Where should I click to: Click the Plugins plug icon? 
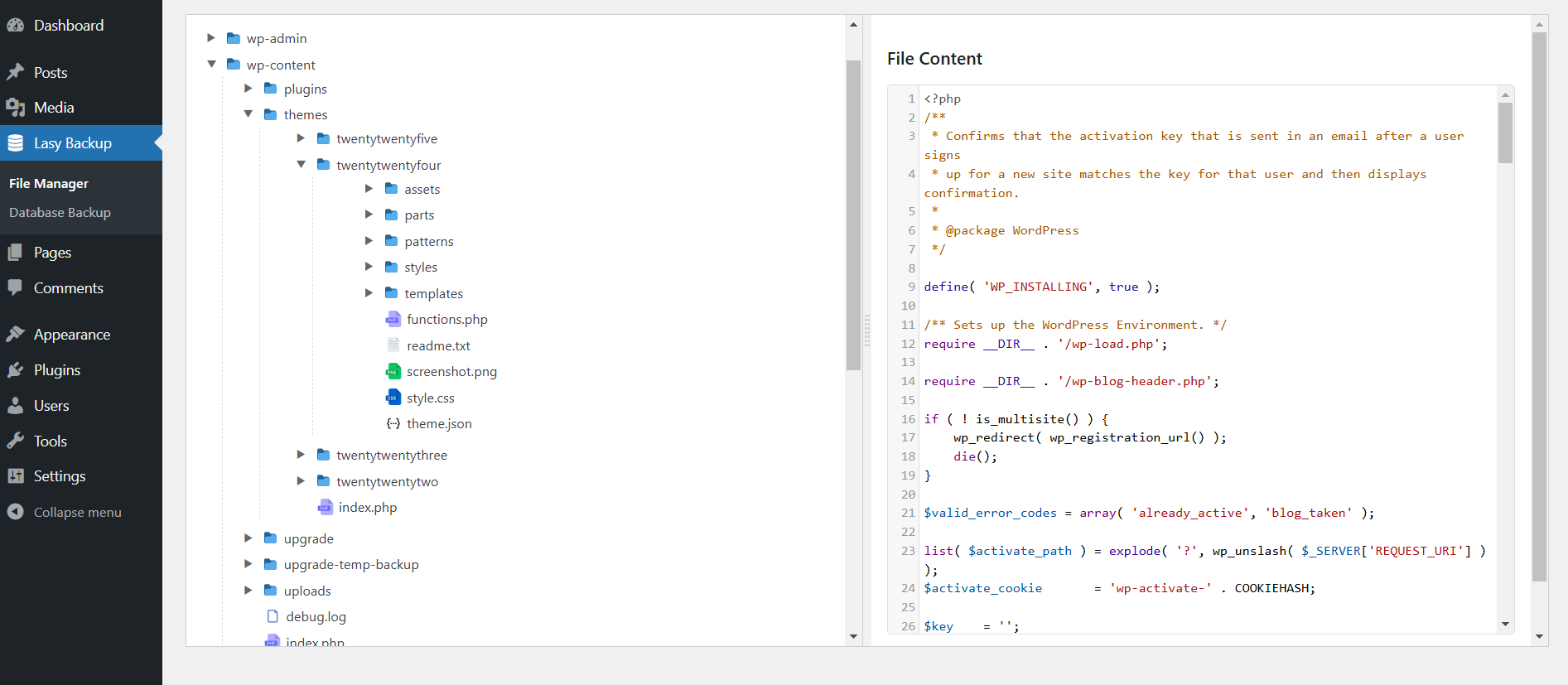[x=15, y=370]
